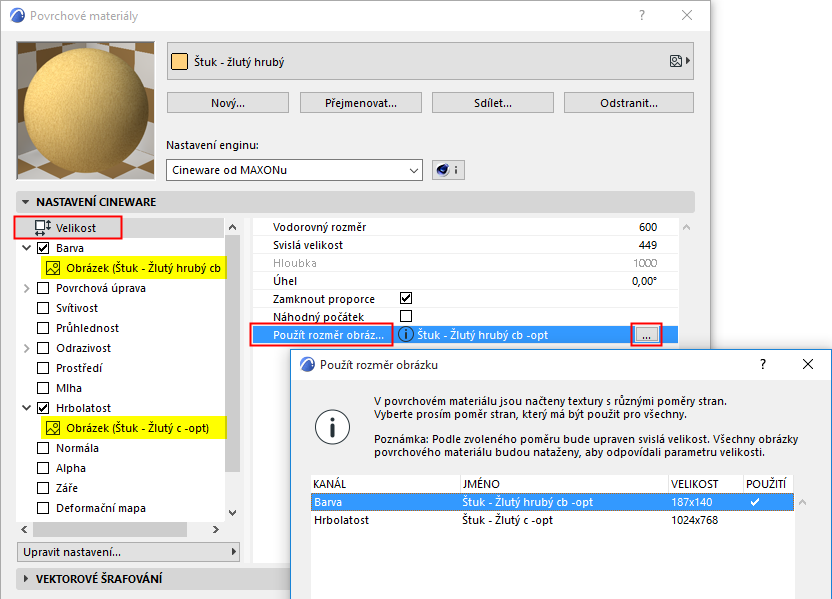Uncheck the Hrbolatost checkbox
Viewport: 832px width, 599px height.
pos(43,408)
